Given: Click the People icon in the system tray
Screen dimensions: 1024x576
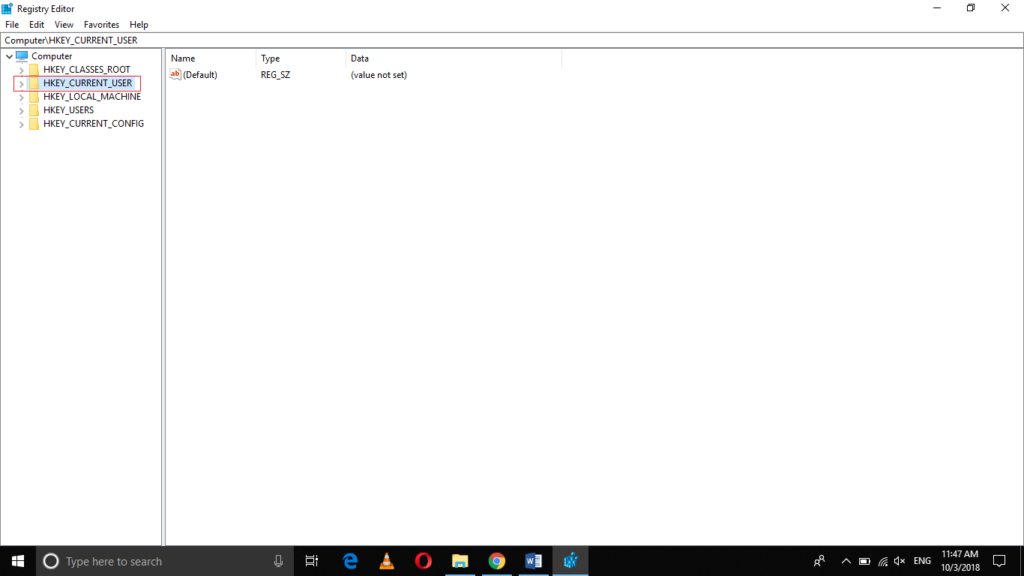Looking at the screenshot, I should (x=819, y=561).
